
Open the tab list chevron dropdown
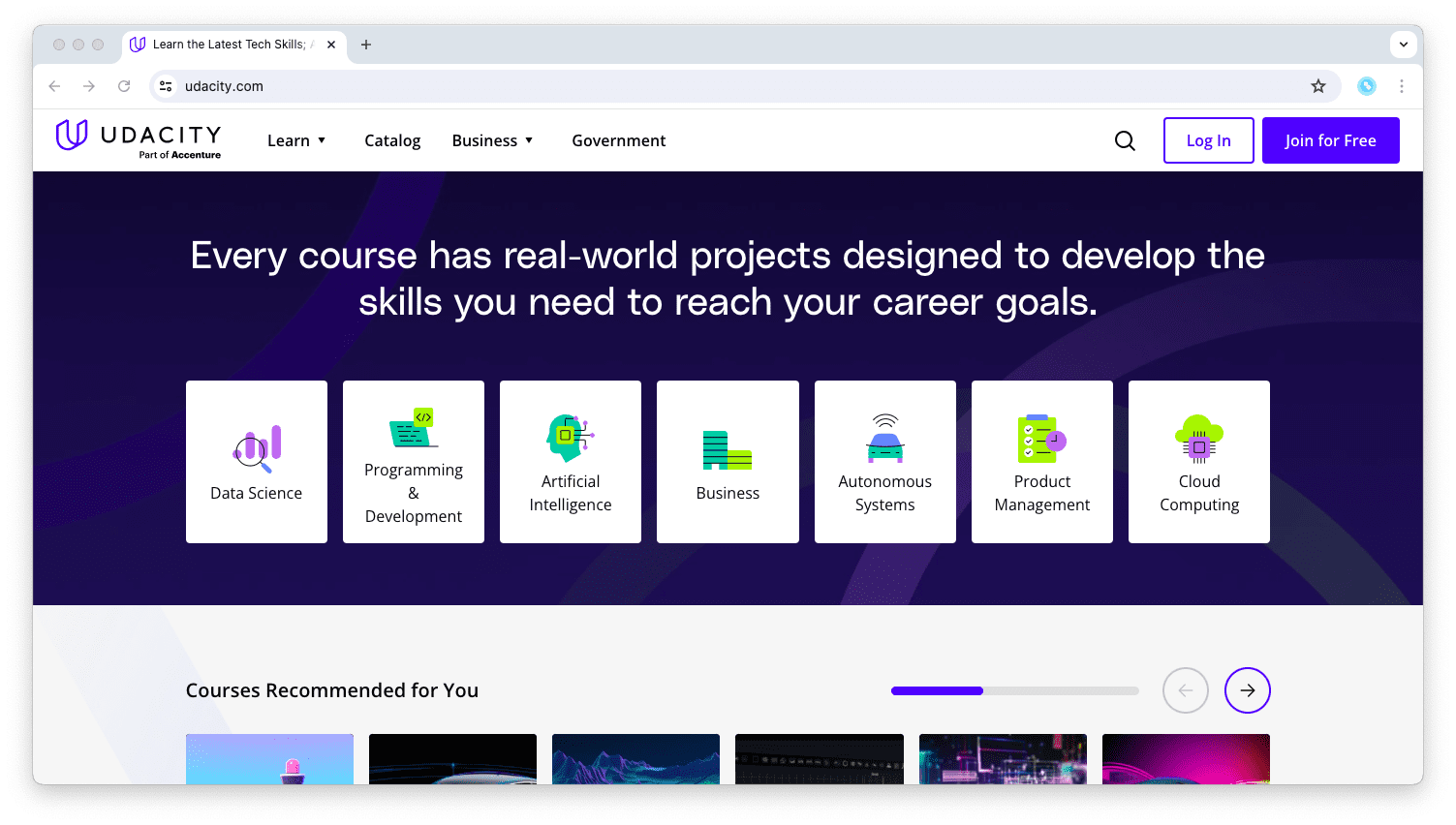(1403, 45)
